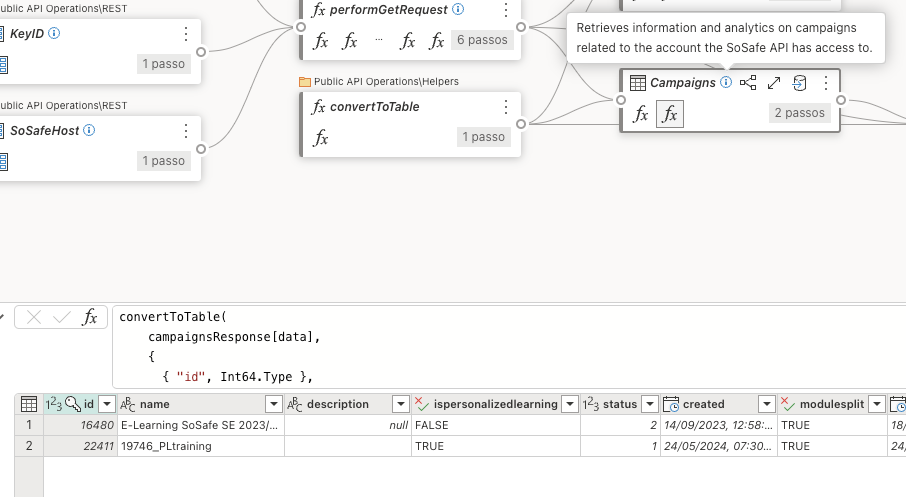Open the filter dropdown for the name column
The image size is (906, 497).
pyautogui.click(x=273, y=404)
